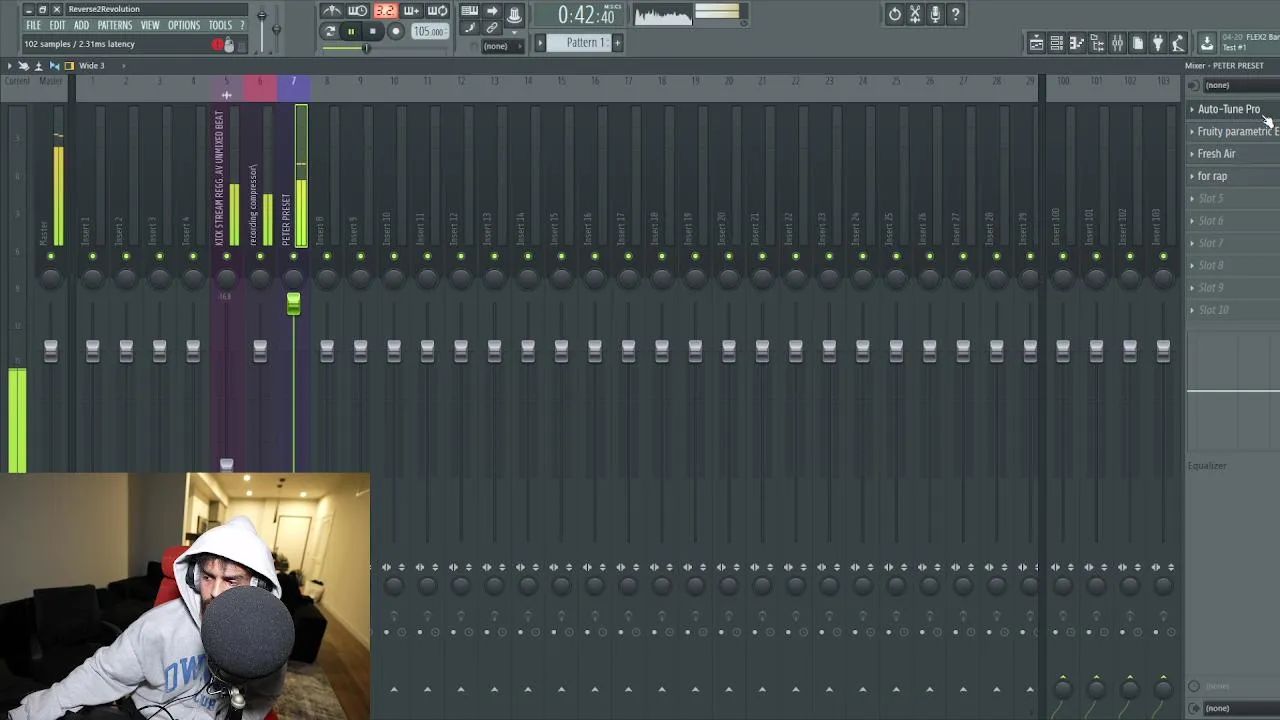Open the help question mark icon
This screenshot has height=720, width=1280.
pyautogui.click(x=956, y=14)
